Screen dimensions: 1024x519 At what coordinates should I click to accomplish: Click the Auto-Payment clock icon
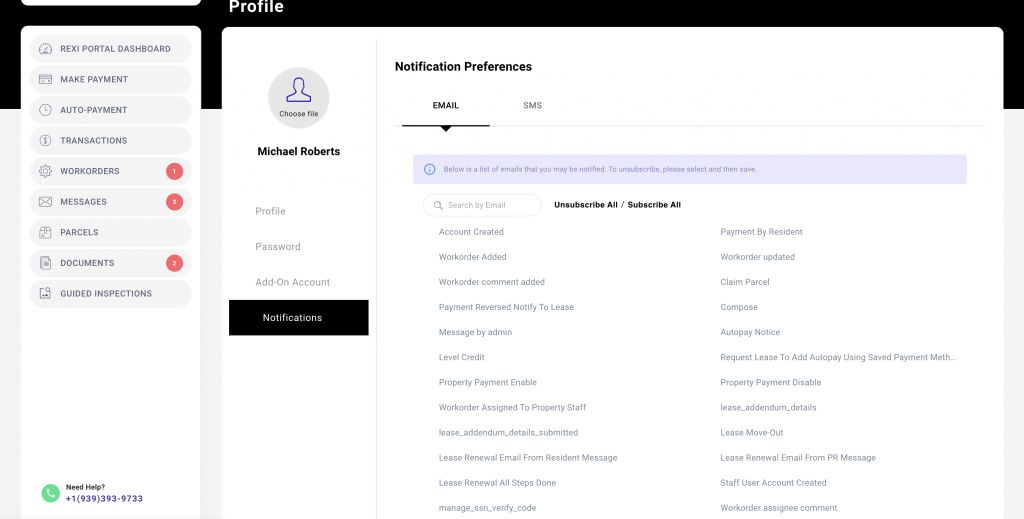(45, 110)
